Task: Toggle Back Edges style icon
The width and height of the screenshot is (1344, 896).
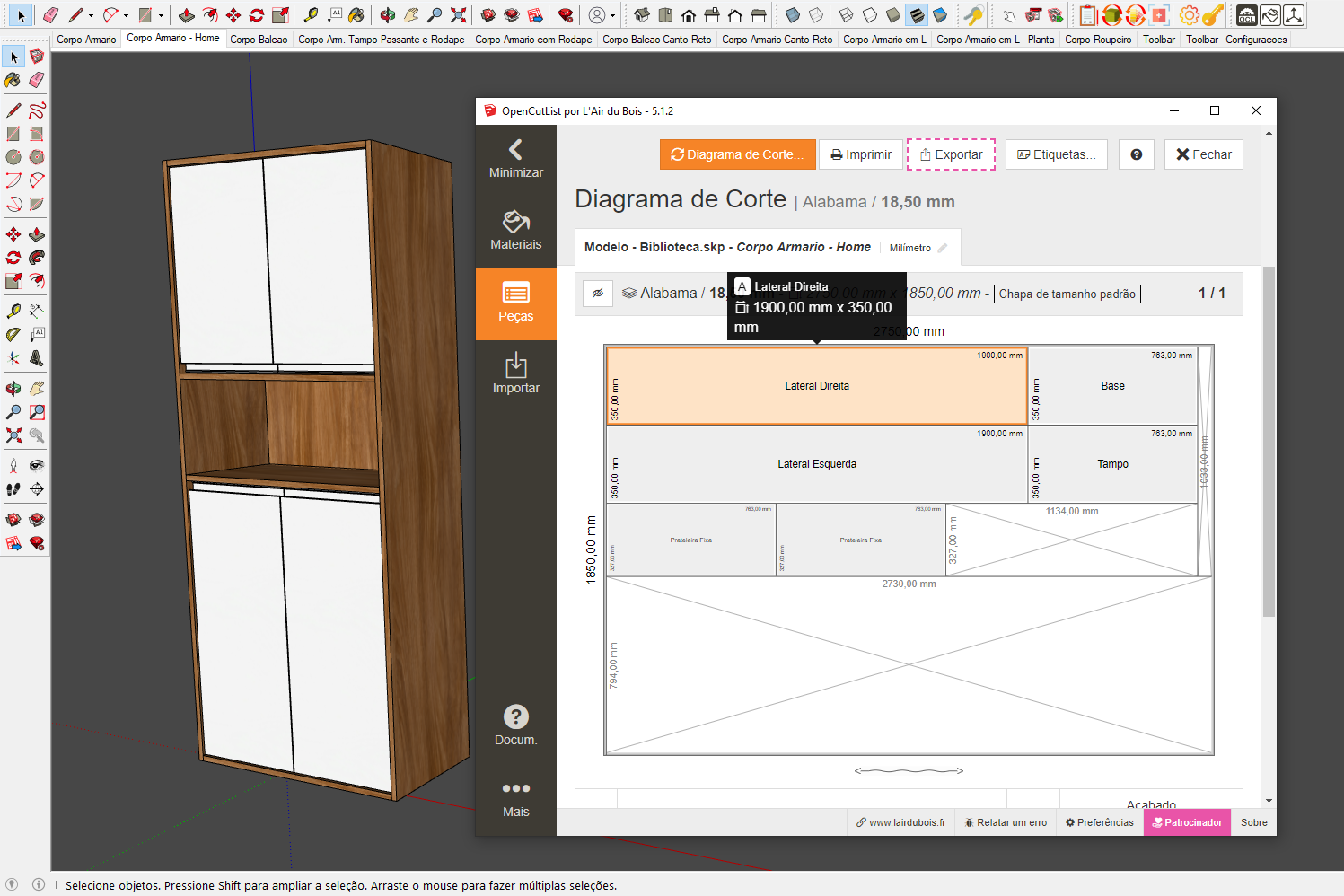Action: coord(816,15)
